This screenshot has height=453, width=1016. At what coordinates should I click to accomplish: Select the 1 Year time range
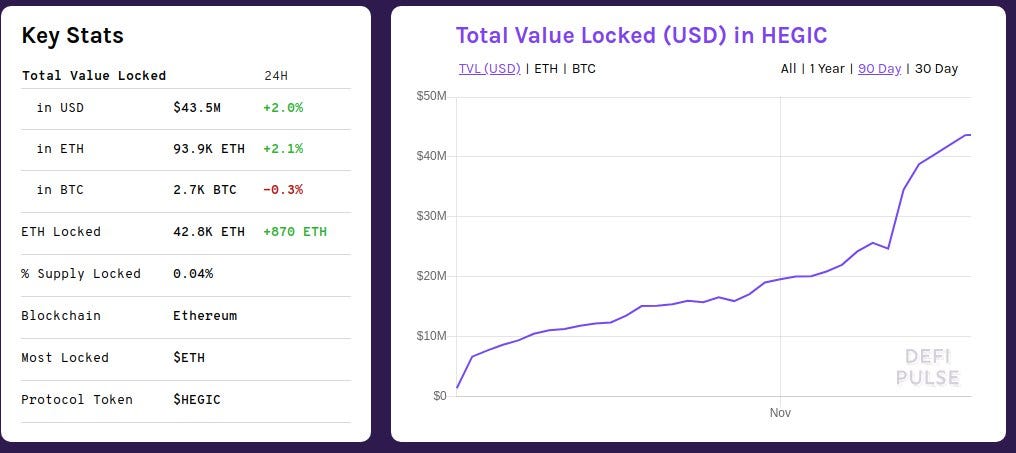(x=827, y=68)
